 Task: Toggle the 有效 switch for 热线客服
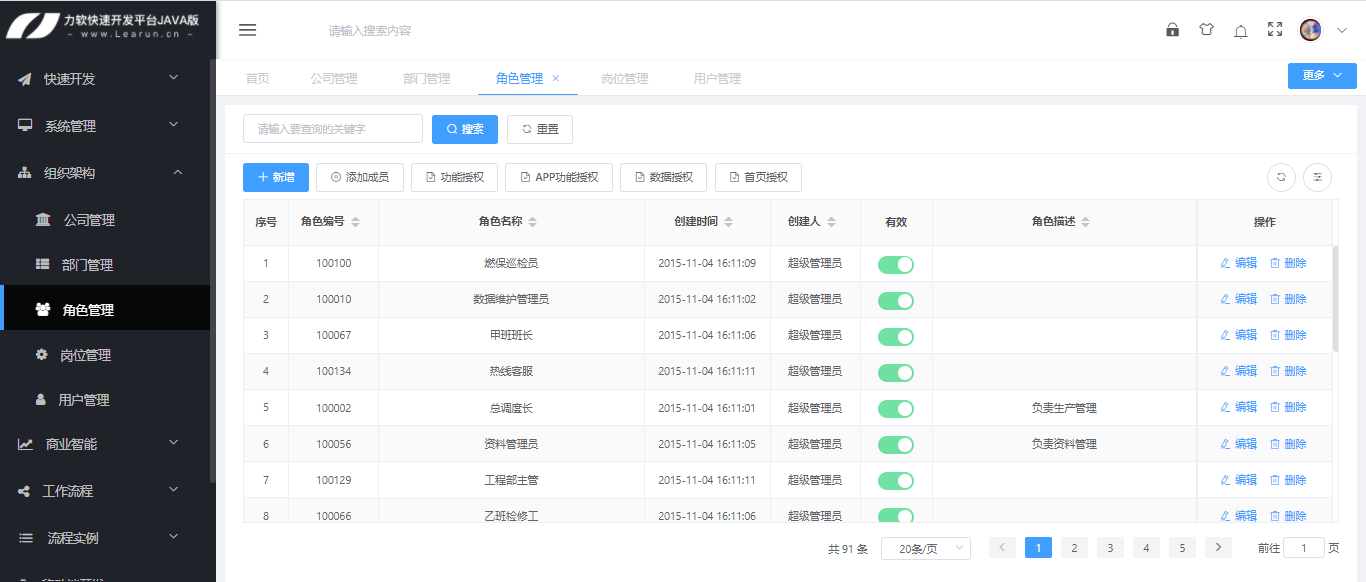pos(895,372)
